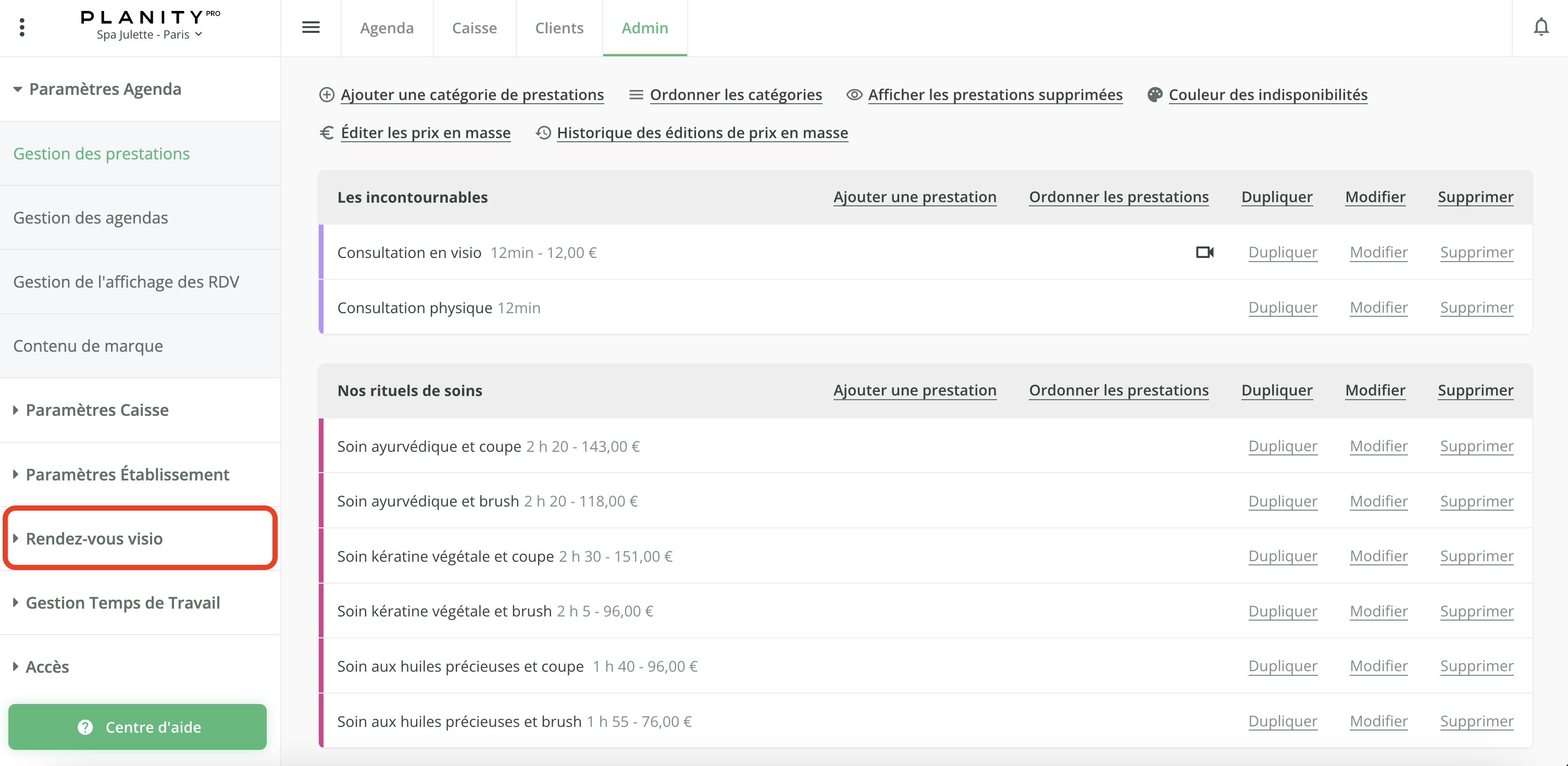Click the euro icon for mass pricing
Screen dimensions: 1568x766
[327, 133]
